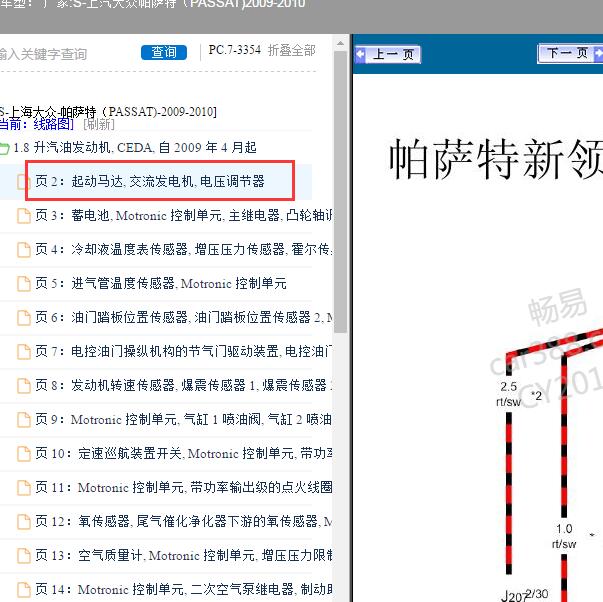Open 页 6: 油门踏板位置传感器

pos(184,317)
